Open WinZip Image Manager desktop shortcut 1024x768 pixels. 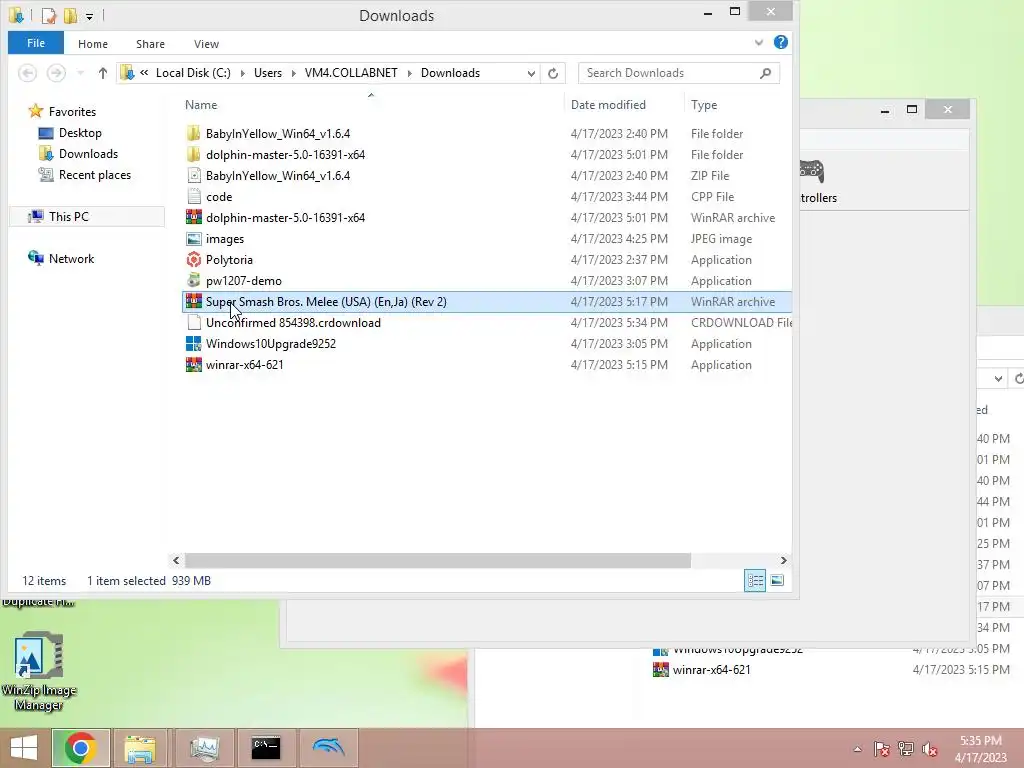(38, 671)
